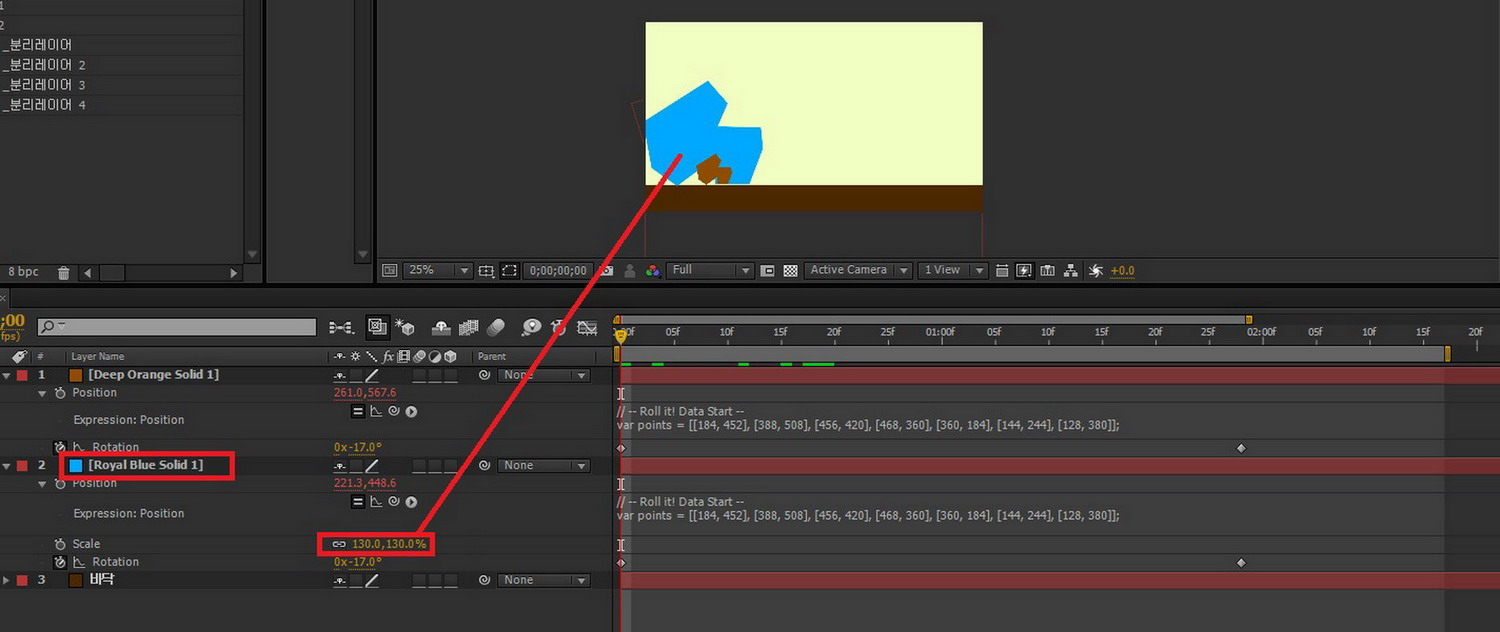Image resolution: width=1500 pixels, height=632 pixels.
Task: Enable Motion Blur timeline switch
Action: pos(496,327)
